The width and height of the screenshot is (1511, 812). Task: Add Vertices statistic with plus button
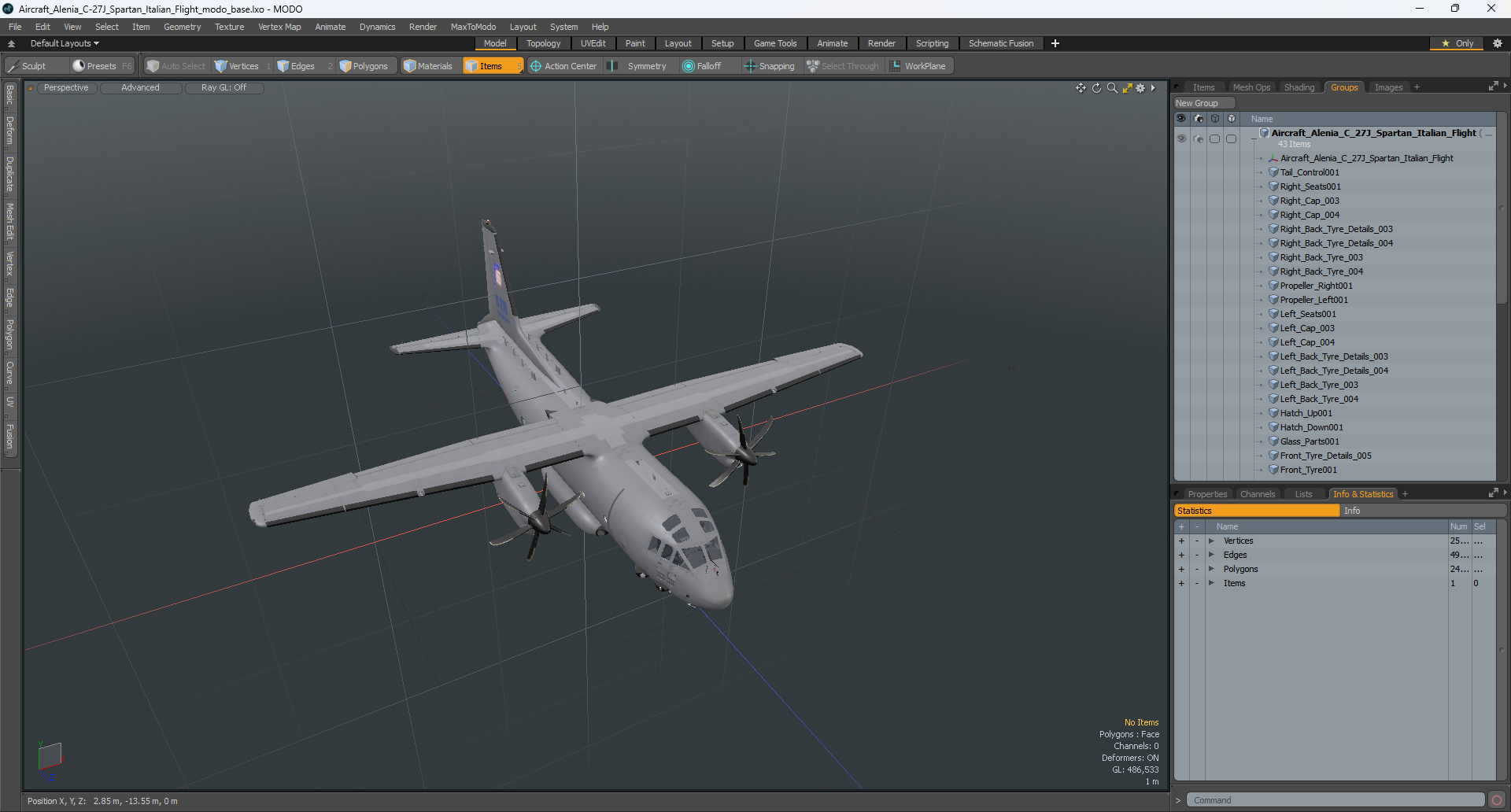point(1181,541)
